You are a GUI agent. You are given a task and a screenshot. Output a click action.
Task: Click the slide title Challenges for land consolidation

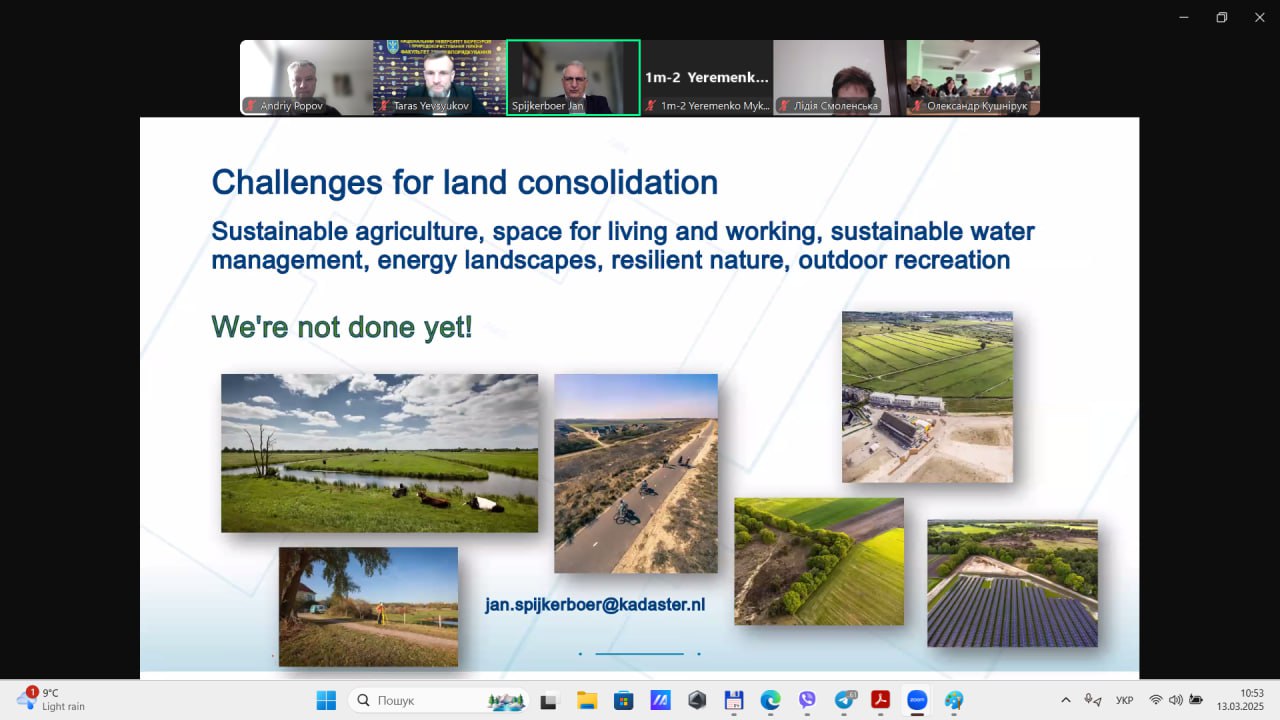[x=465, y=182]
